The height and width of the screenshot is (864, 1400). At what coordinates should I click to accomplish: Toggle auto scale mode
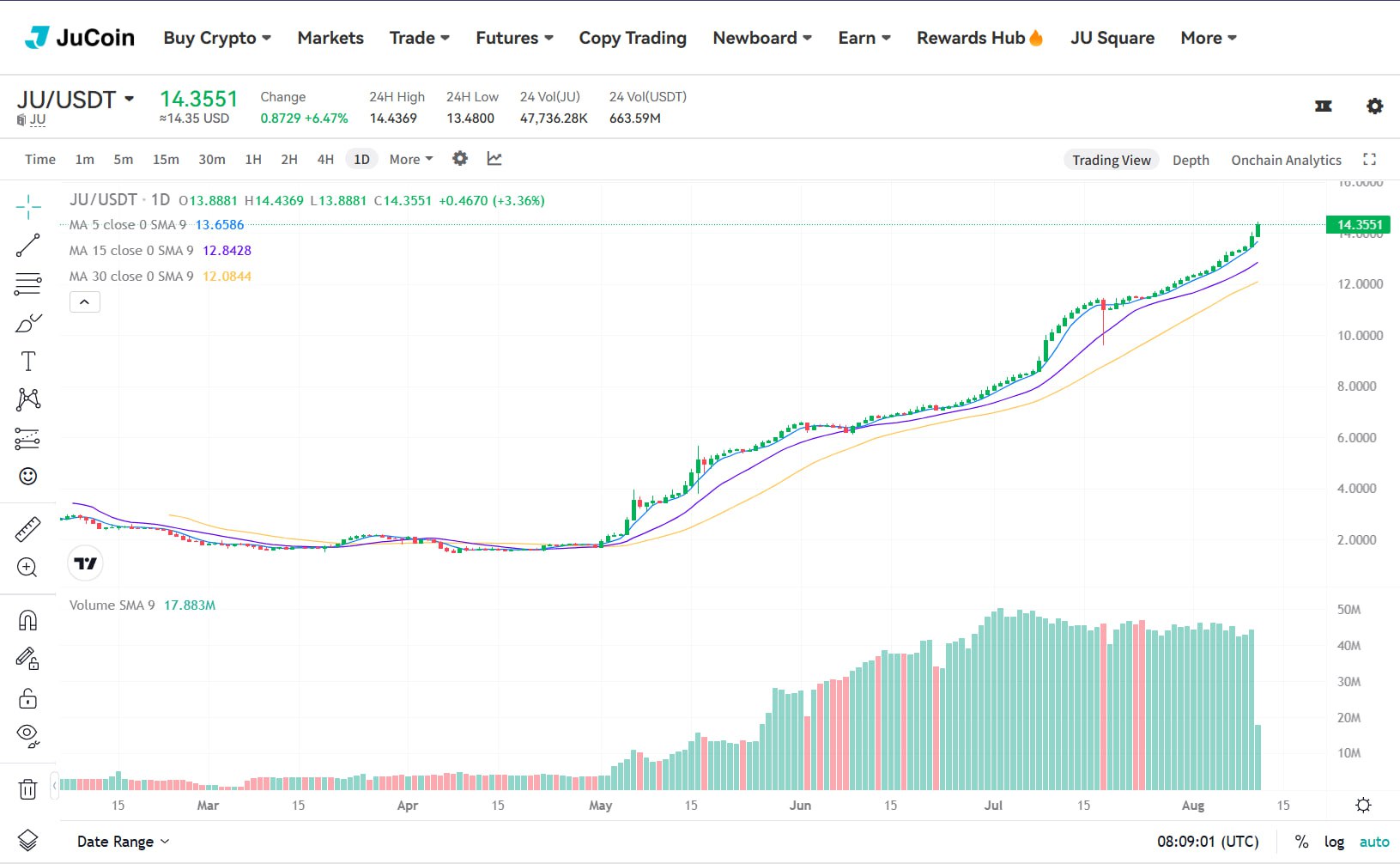[1374, 842]
